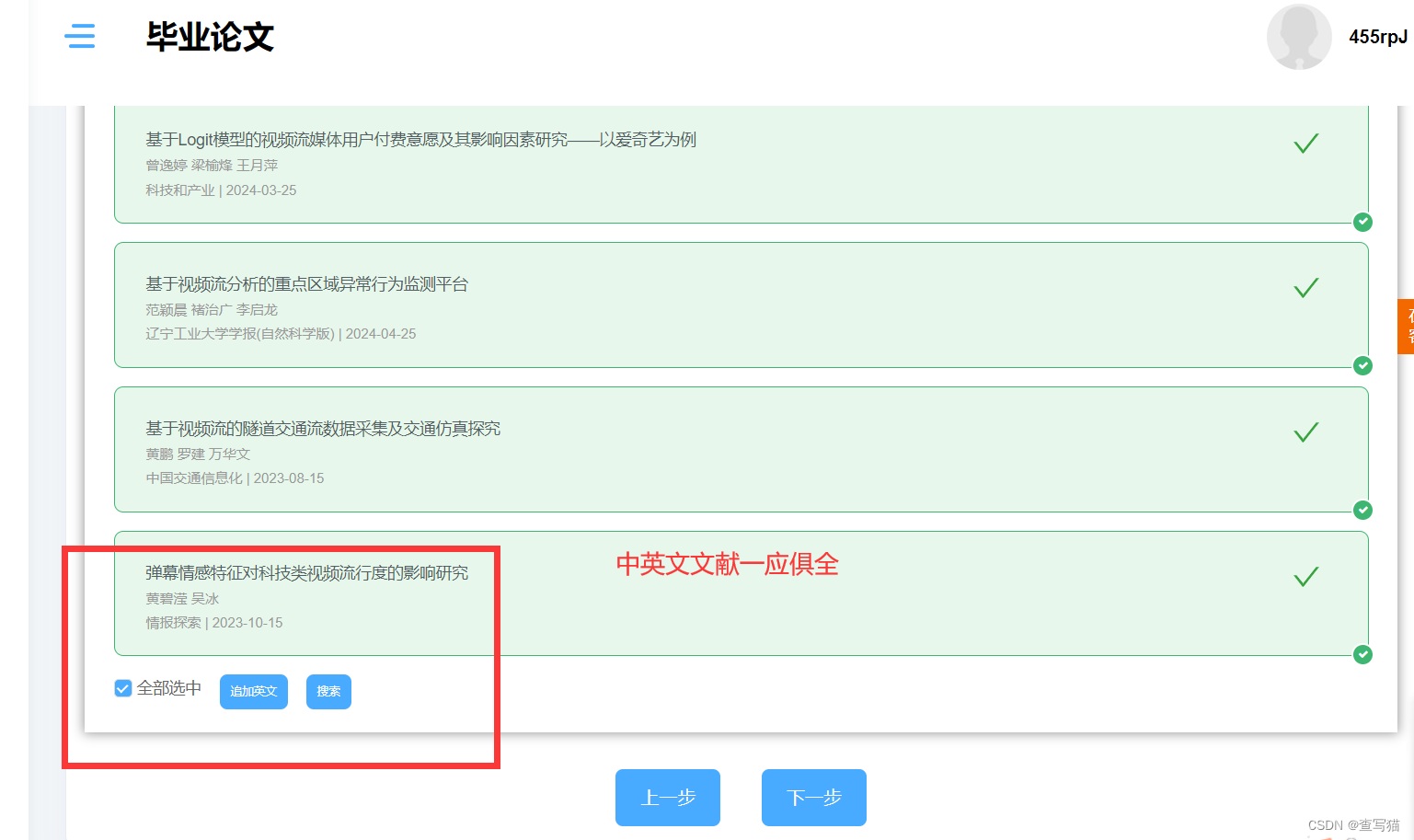Click source 科技和产业 | 2024-03-25
This screenshot has width=1414, height=840.
pos(221,190)
